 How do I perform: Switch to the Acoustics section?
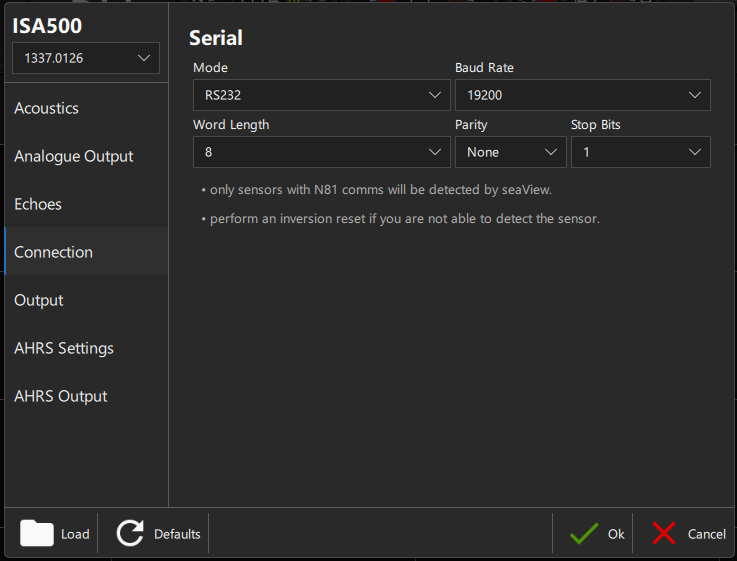click(x=46, y=108)
